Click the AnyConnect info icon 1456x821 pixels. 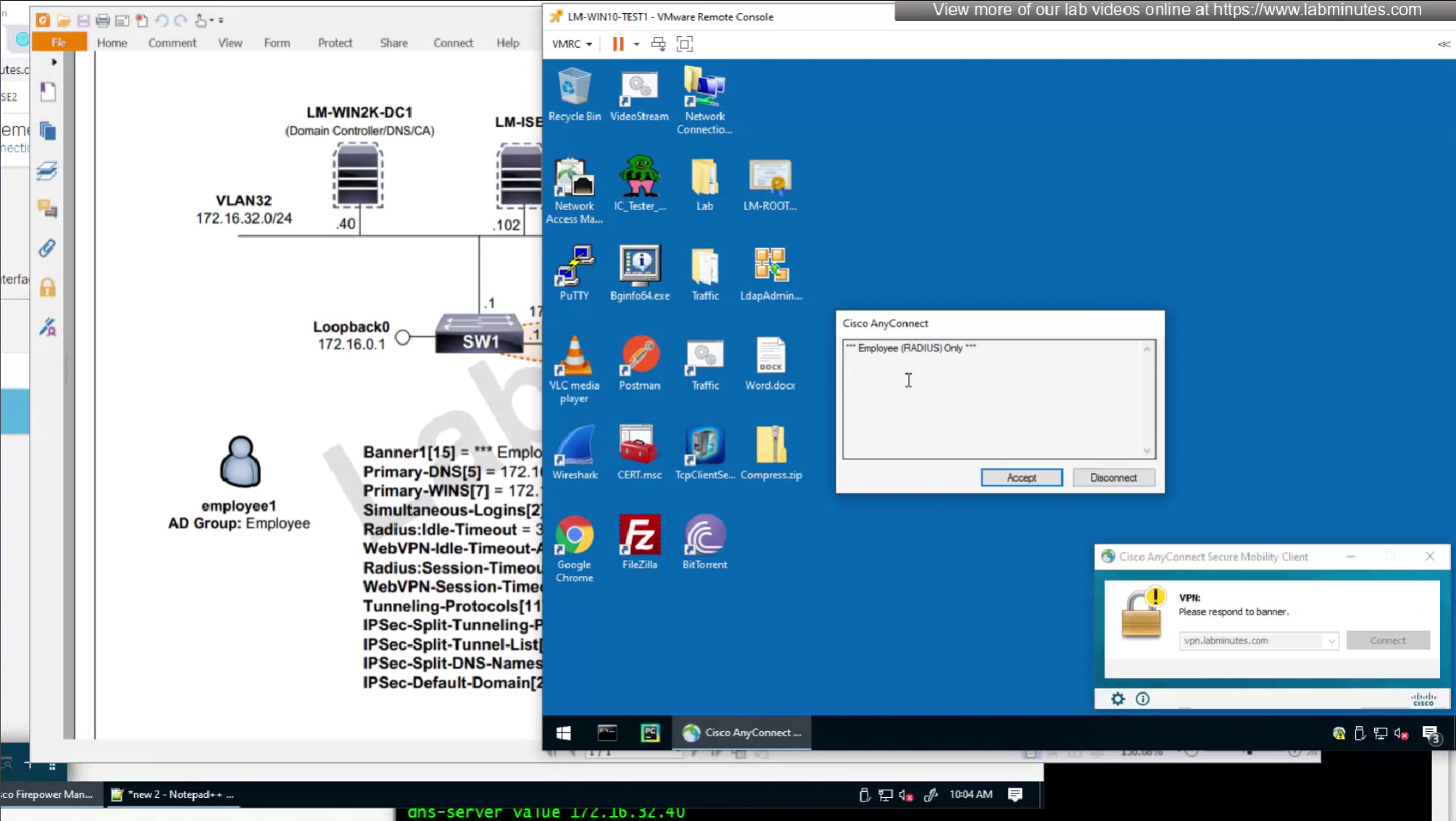(x=1142, y=699)
